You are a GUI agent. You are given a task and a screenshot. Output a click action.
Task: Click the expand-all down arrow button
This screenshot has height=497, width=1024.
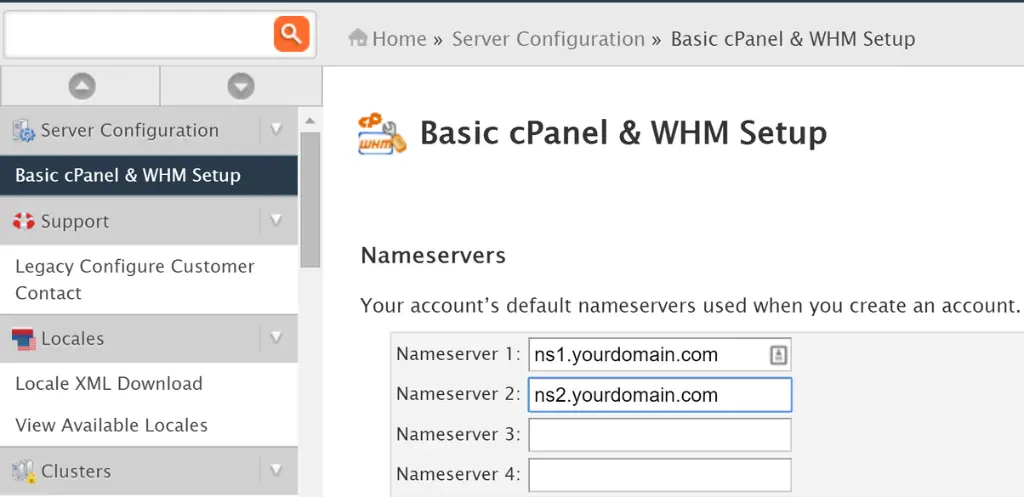(241, 86)
